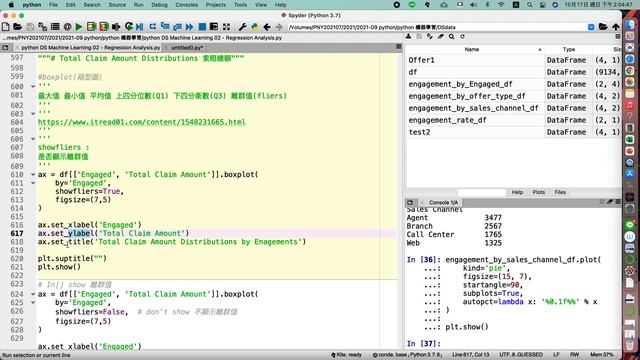Screen dimensions: 640x360
Task: Save the file with the floppy icon
Action: 30,27
